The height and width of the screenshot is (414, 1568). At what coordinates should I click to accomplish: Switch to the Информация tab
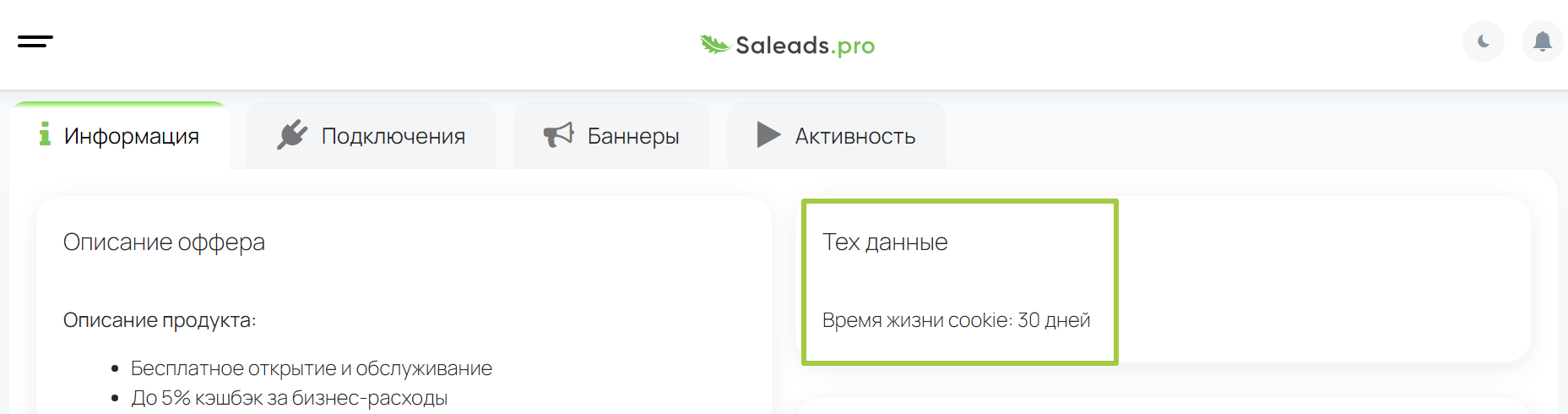pyautogui.click(x=119, y=136)
